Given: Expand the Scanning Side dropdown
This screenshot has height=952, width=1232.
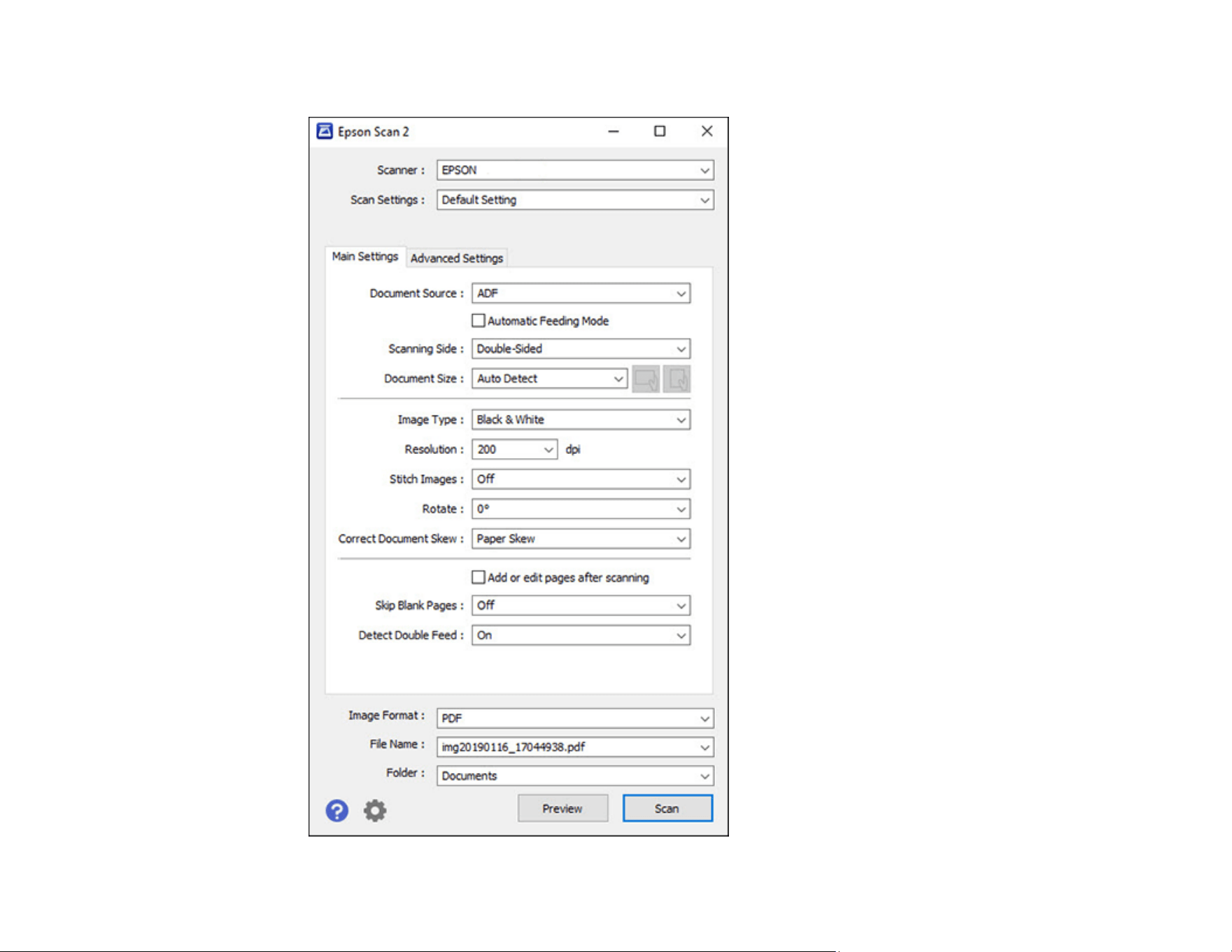Looking at the screenshot, I should click(581, 349).
